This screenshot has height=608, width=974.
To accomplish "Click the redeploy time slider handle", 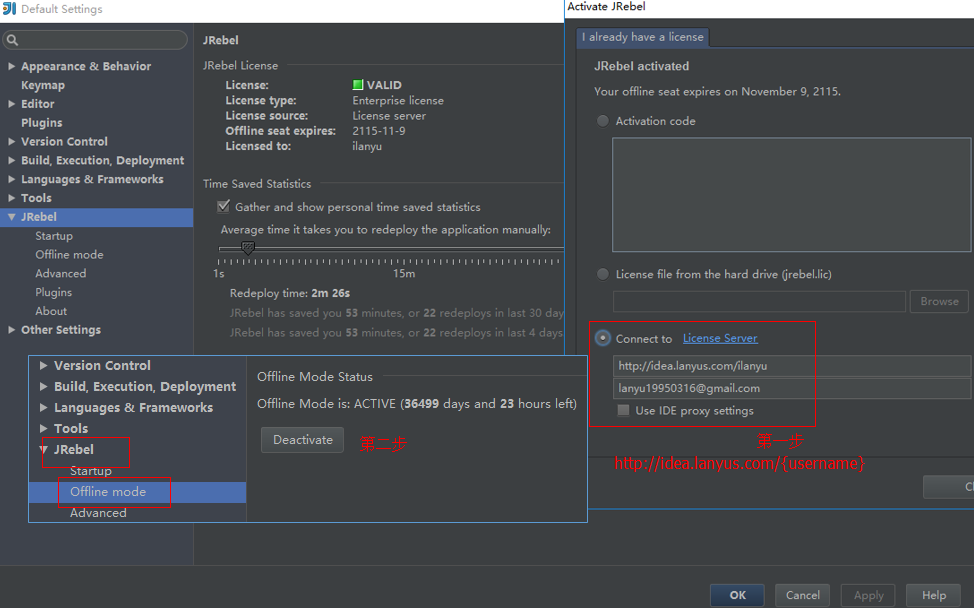I will coord(248,248).
